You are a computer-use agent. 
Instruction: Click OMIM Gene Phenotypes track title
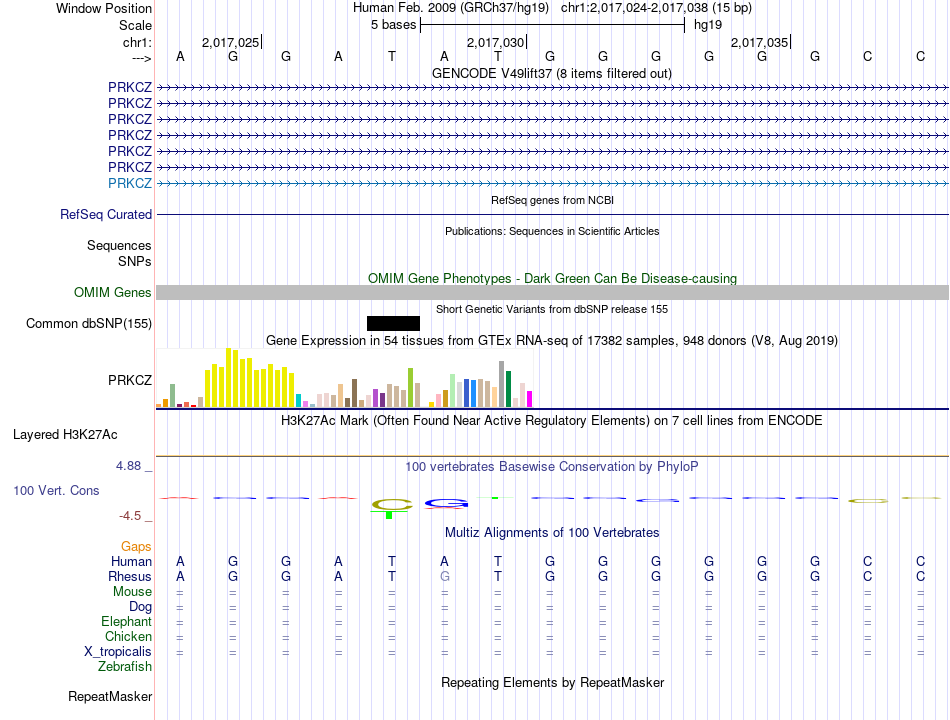pos(552,278)
